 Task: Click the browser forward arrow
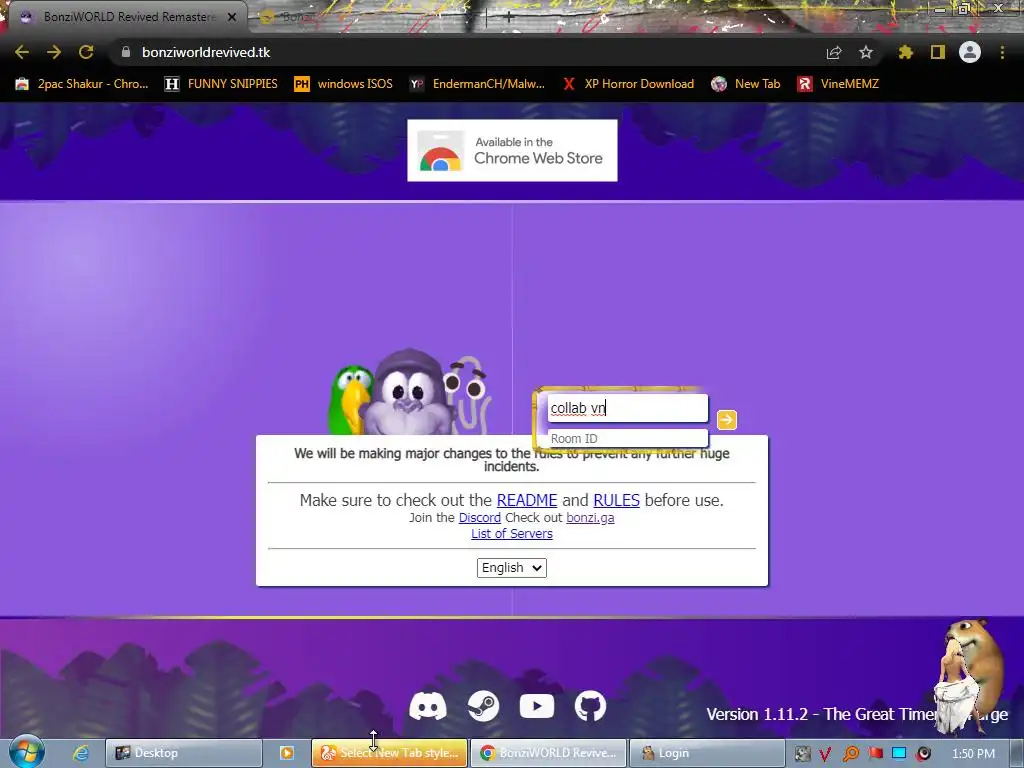tap(54, 52)
